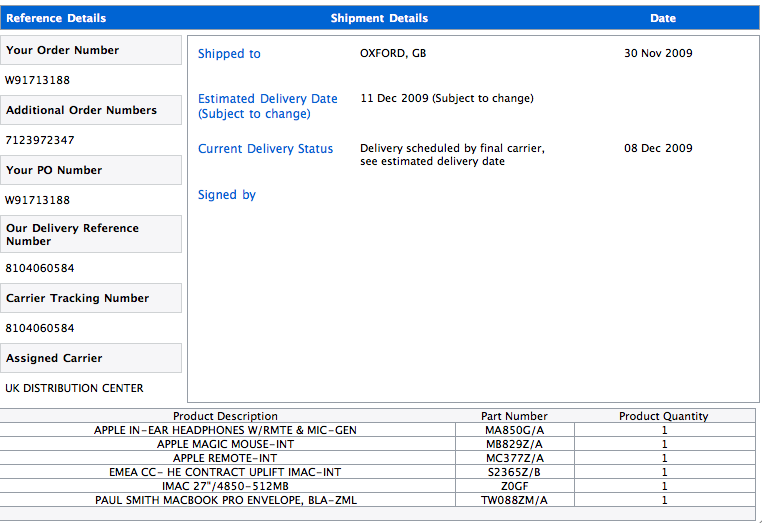Click part number Z0GF
Screen dimensions: 762x523
515,486
